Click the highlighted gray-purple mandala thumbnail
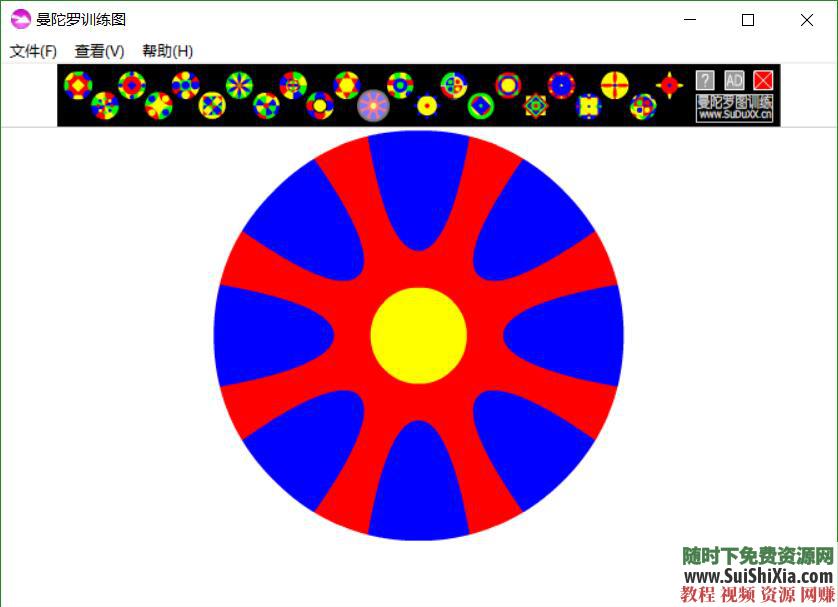This screenshot has height=607, width=838. click(373, 105)
